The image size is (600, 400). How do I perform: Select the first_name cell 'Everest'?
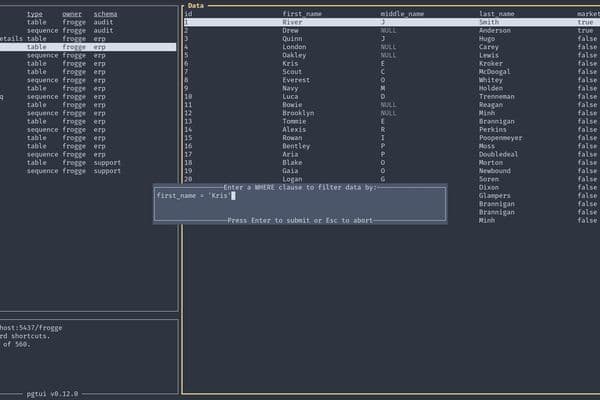296,80
